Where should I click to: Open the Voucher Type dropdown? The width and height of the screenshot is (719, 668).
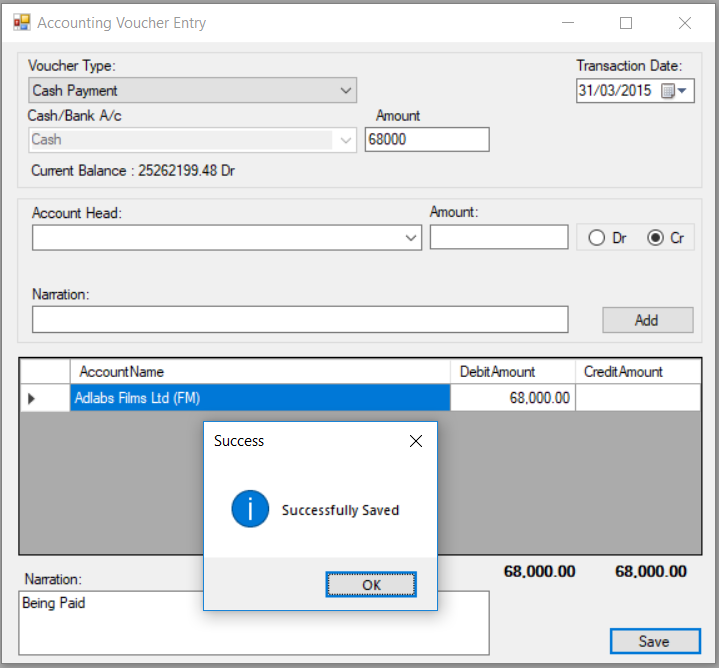coord(346,90)
